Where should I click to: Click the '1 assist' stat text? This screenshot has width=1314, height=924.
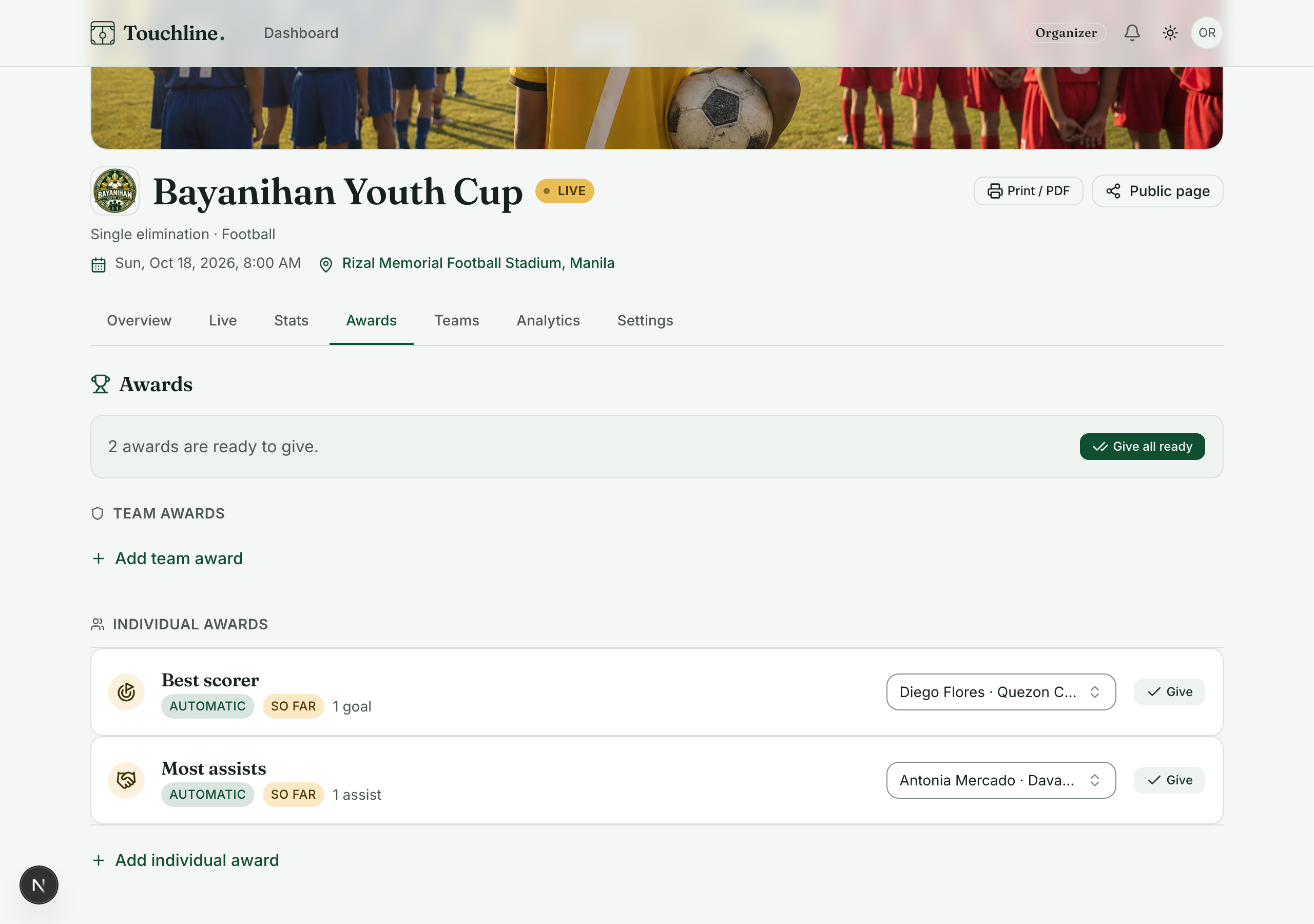tap(357, 795)
